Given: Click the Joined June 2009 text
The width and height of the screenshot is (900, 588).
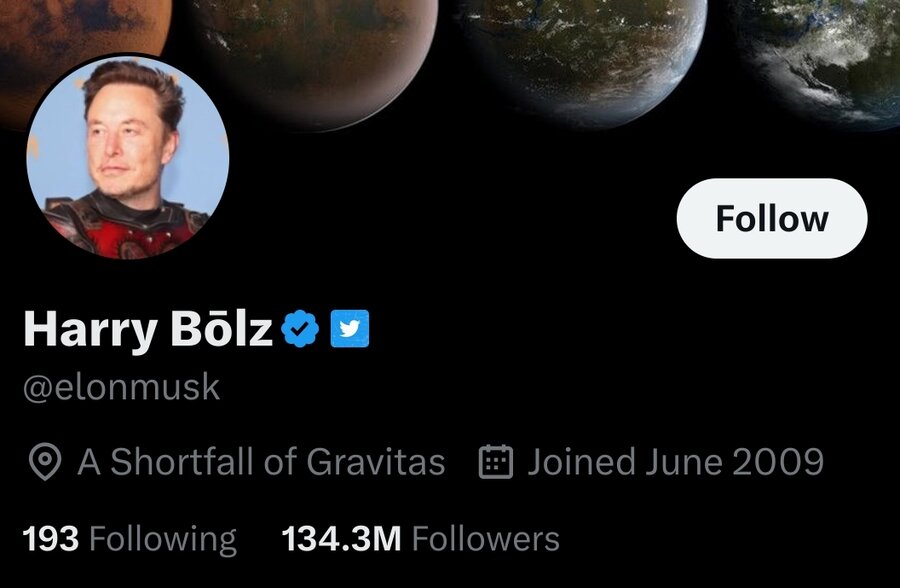Looking at the screenshot, I should pos(676,462).
